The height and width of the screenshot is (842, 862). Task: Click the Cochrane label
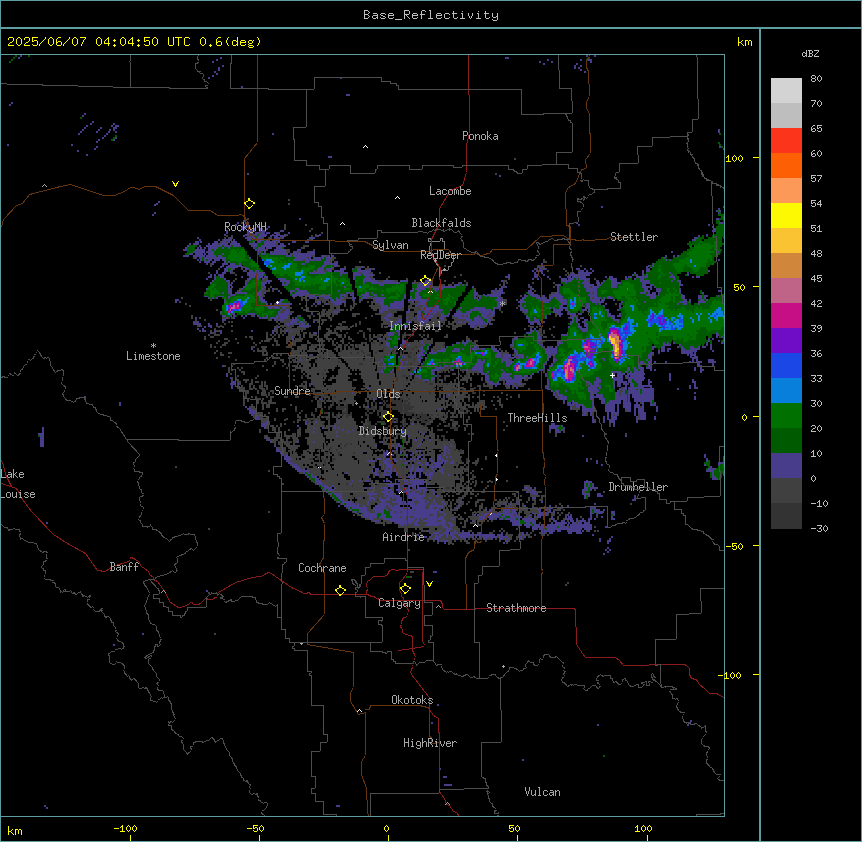pos(322,568)
